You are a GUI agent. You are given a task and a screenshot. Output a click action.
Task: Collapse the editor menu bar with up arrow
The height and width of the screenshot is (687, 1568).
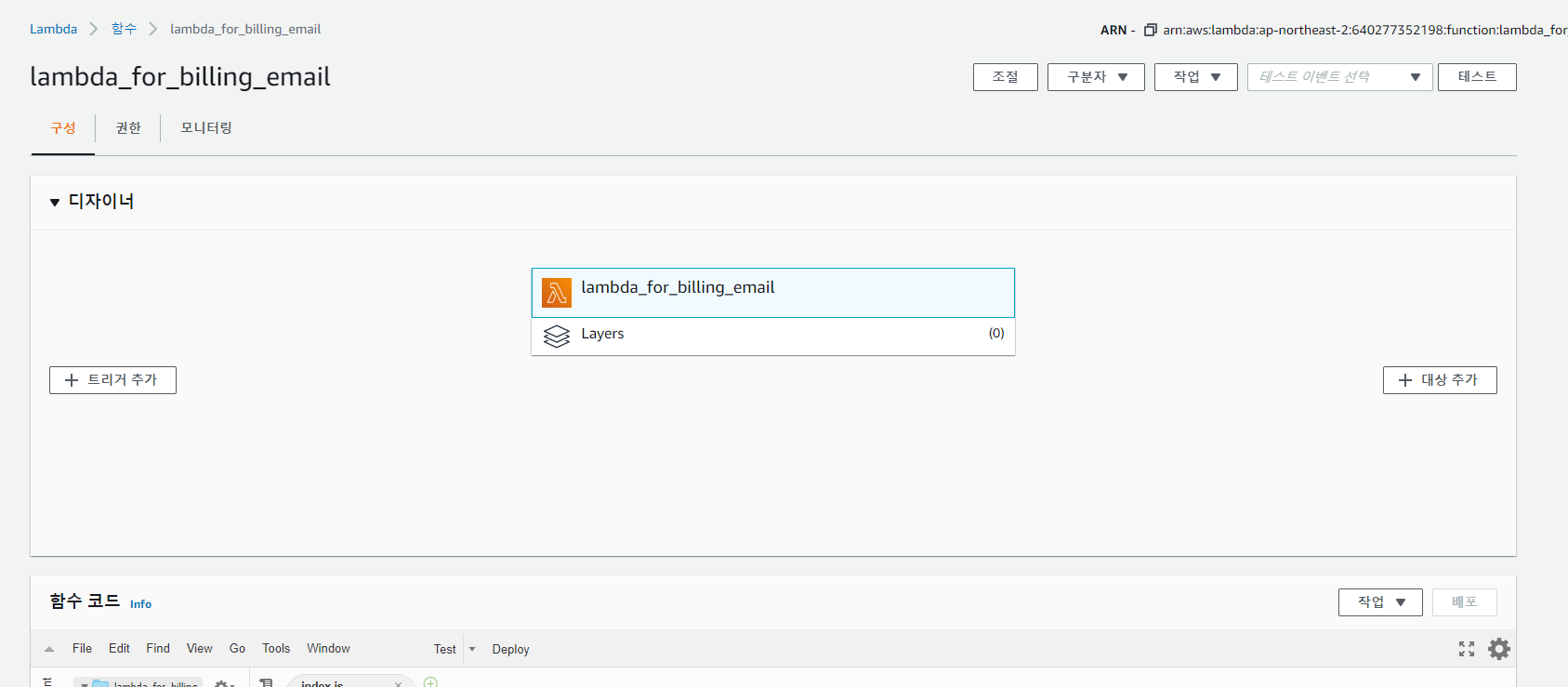[49, 649]
